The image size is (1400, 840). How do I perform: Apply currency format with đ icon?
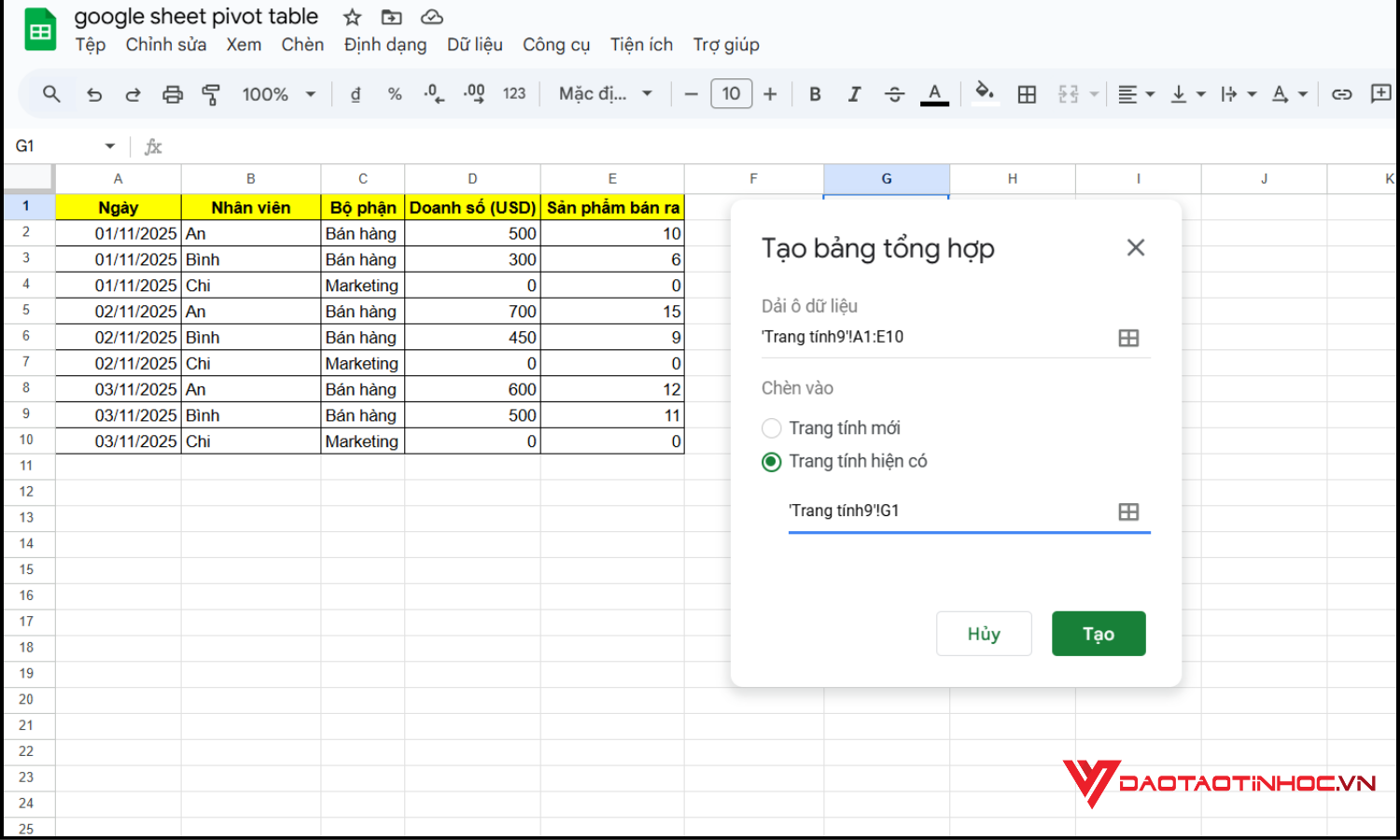pyautogui.click(x=356, y=93)
